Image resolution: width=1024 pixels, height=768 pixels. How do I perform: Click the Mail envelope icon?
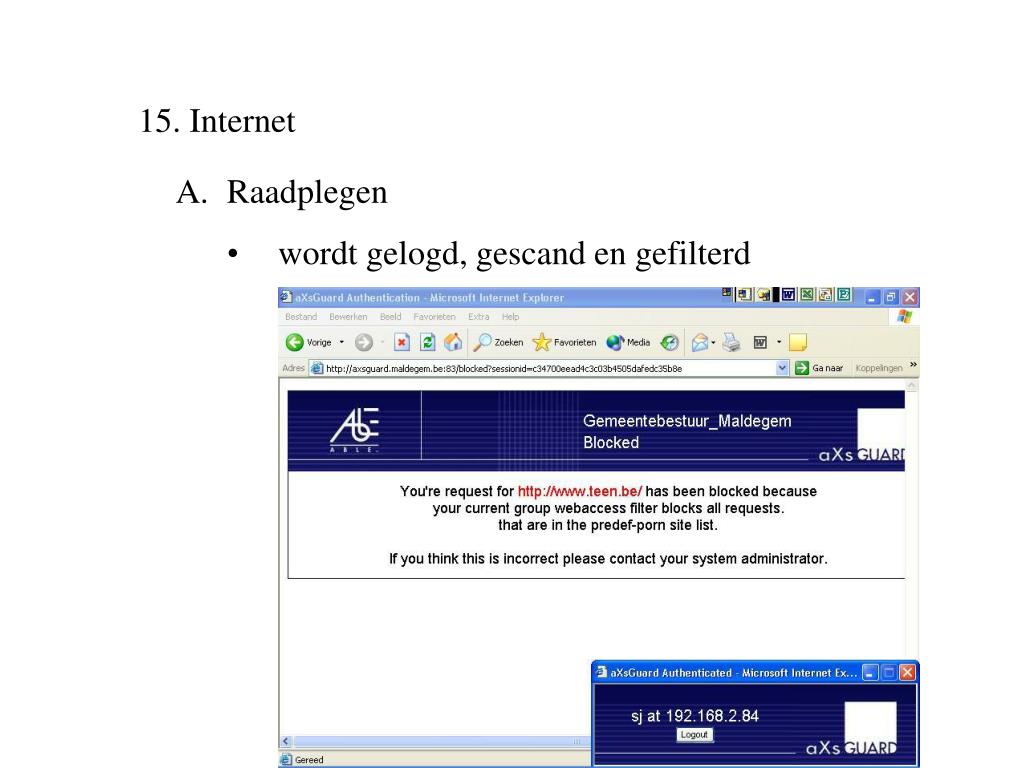tap(699, 342)
